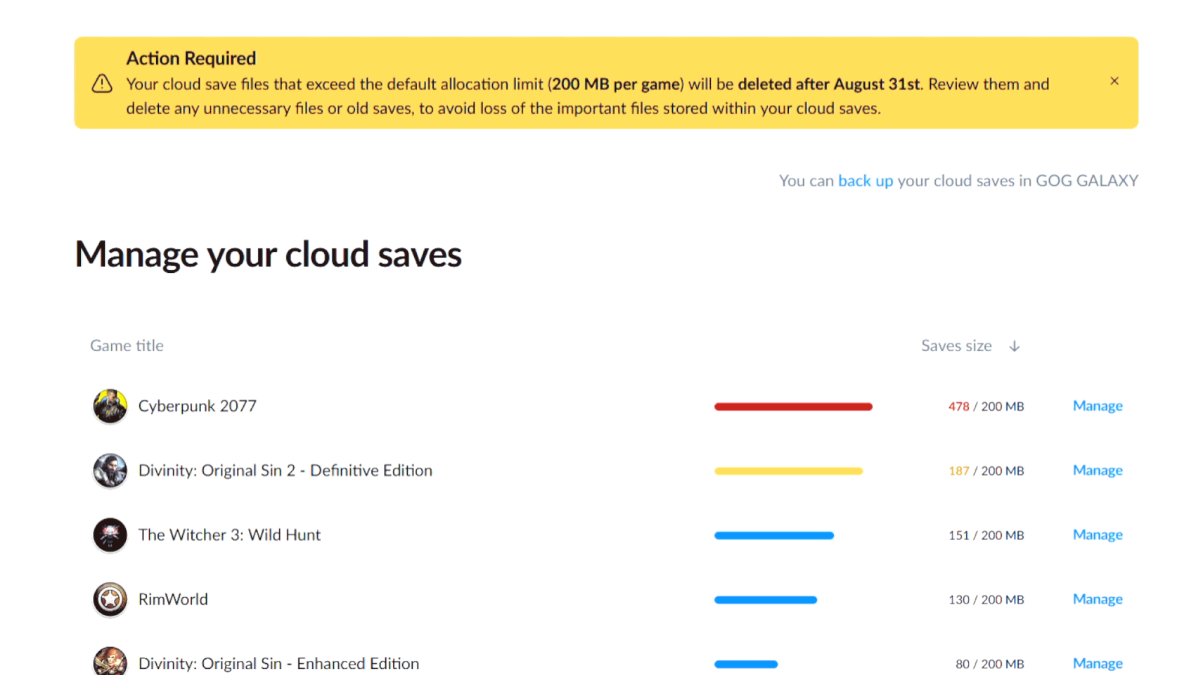Image resolution: width=1200 pixels, height=675 pixels.
Task: Click the warning triangle icon in banner
Action: click(102, 84)
